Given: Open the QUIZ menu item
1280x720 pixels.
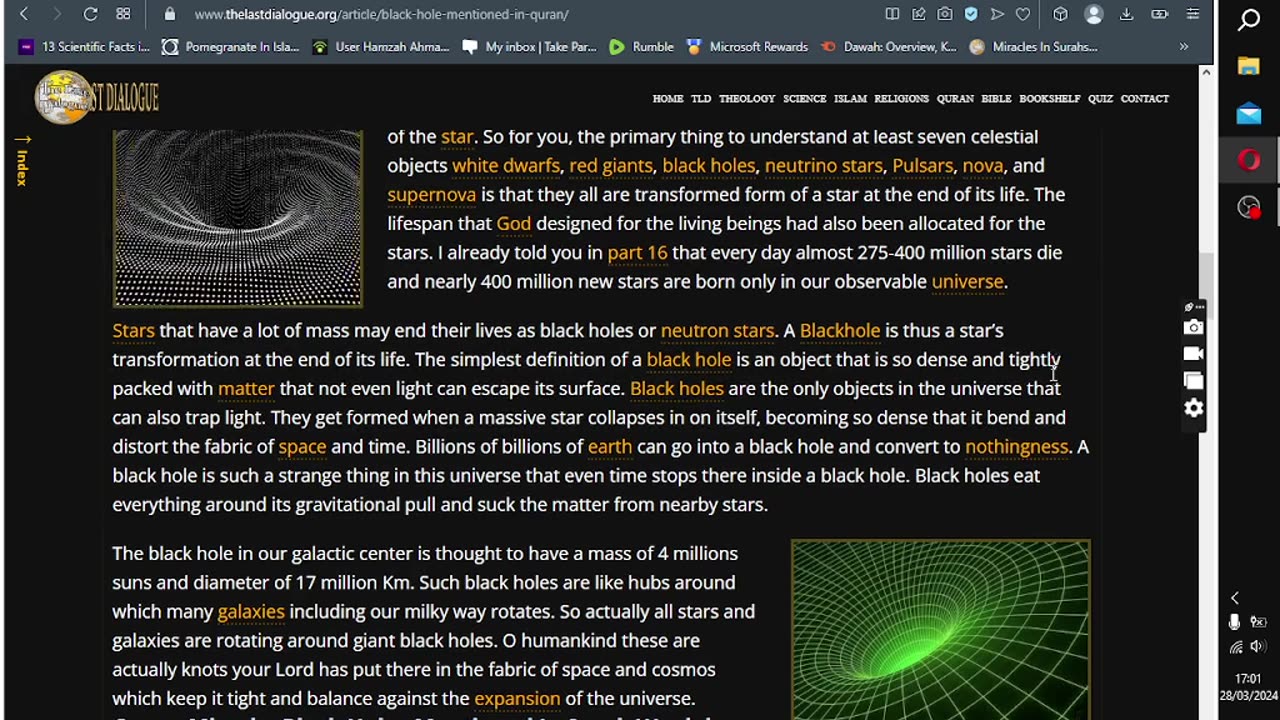Looking at the screenshot, I should [x=1100, y=99].
